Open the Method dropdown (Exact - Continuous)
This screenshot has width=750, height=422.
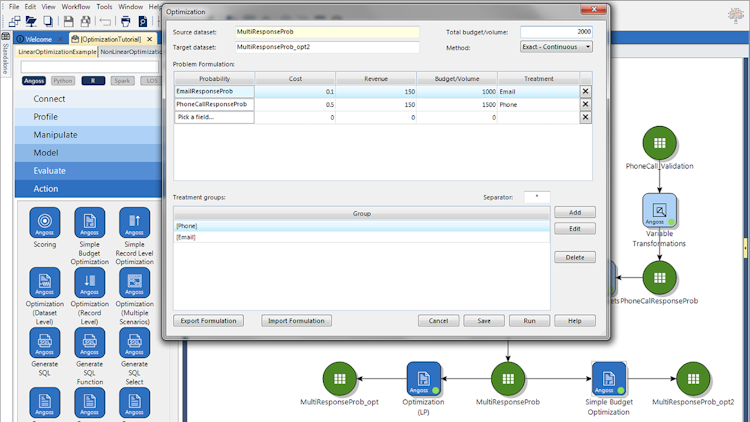tap(556, 47)
